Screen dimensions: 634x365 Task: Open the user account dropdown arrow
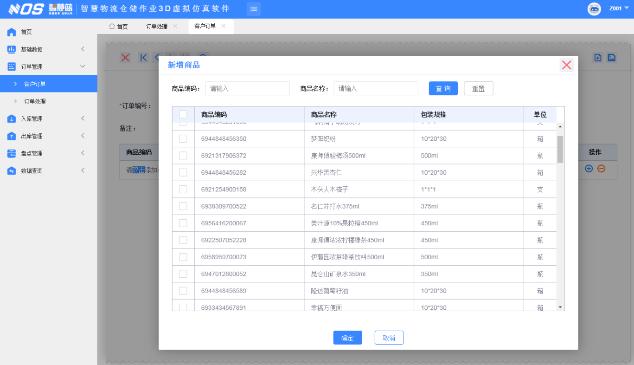[x=627, y=8]
